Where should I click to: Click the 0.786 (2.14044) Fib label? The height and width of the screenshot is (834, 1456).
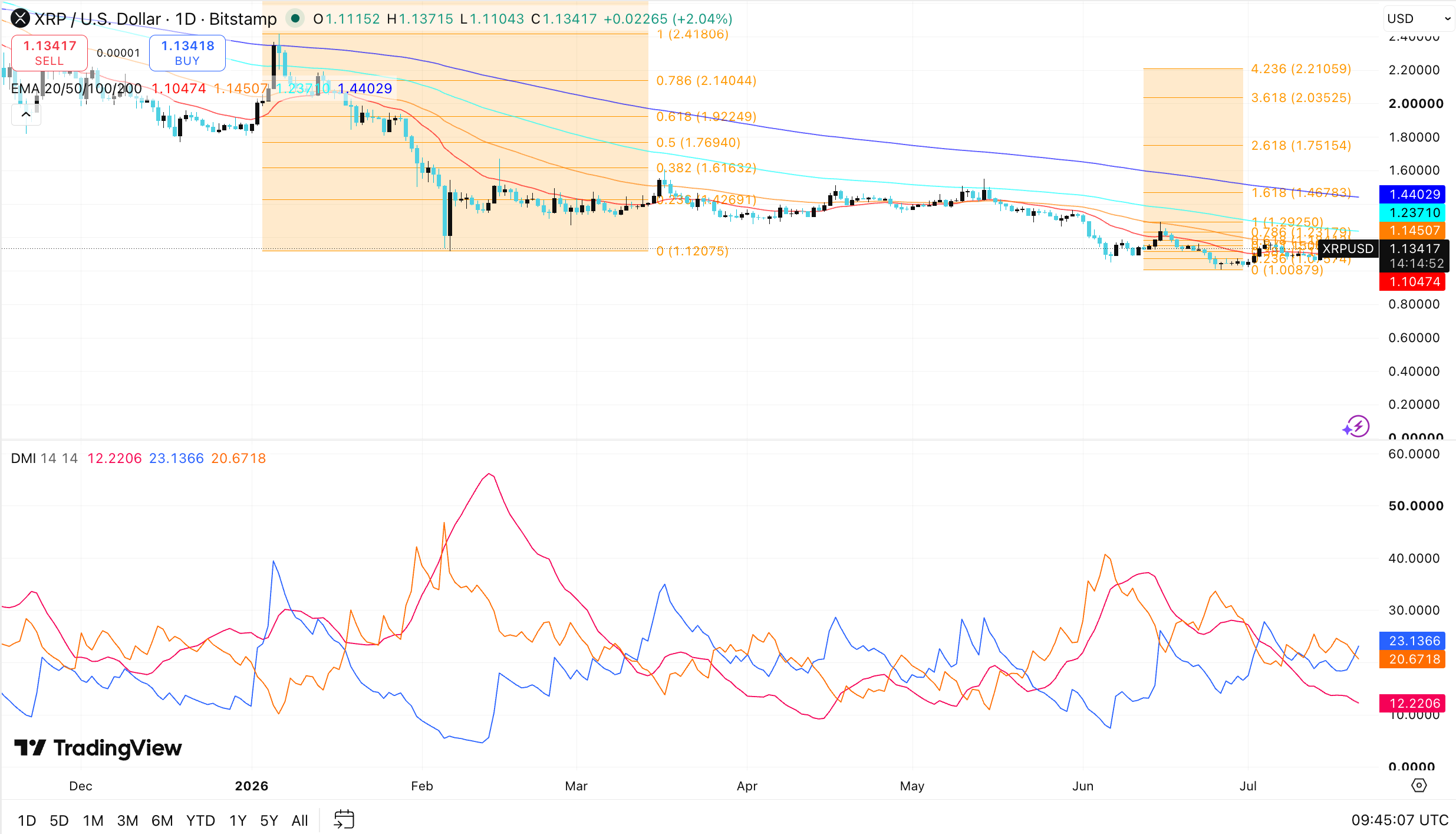coord(706,81)
